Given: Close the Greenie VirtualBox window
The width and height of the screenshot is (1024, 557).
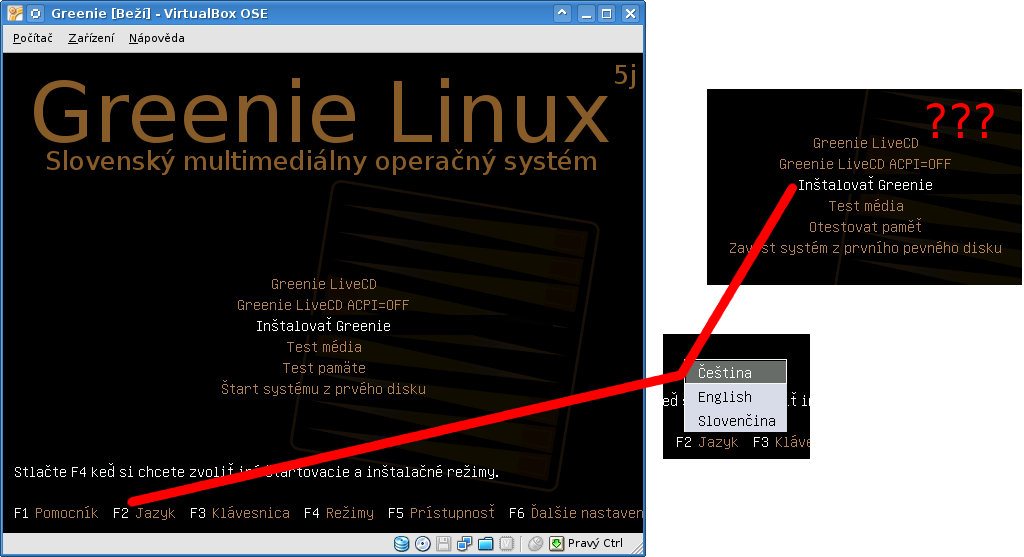Looking at the screenshot, I should pos(630,13).
